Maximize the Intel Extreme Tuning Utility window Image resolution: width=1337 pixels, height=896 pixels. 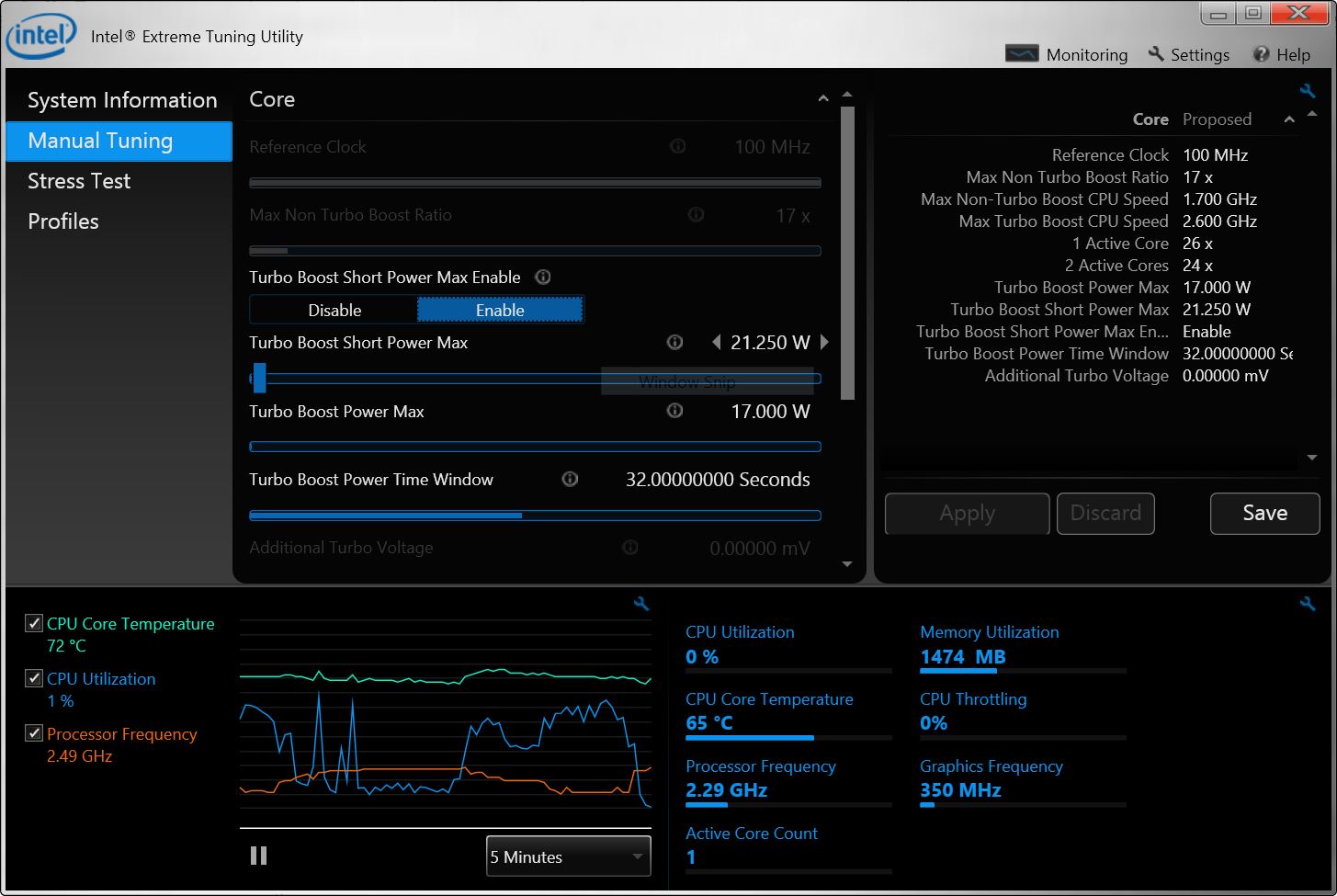1252,13
